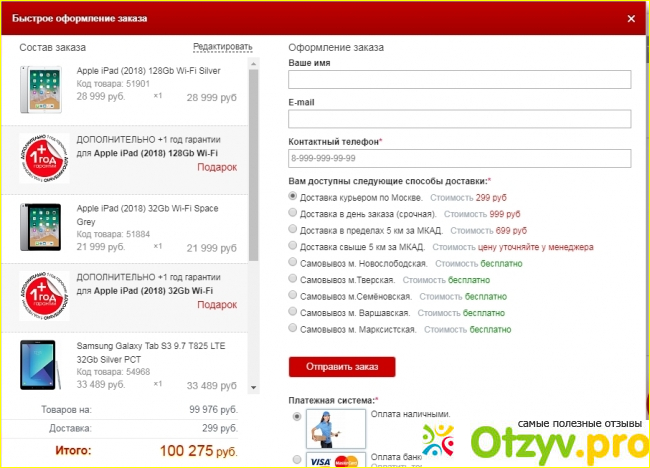Click scrollbar down arrow in order list
The image size is (650, 468).
click(253, 387)
